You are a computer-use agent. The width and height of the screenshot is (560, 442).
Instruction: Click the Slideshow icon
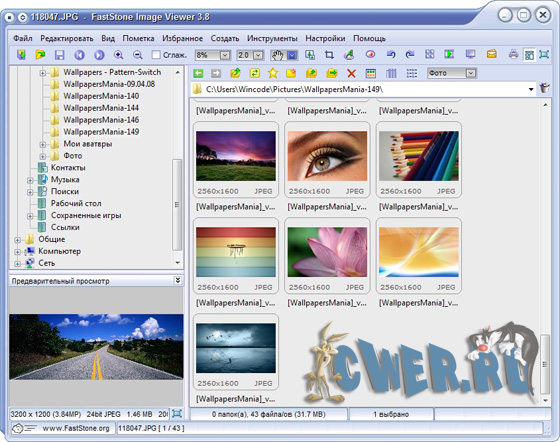point(449,55)
